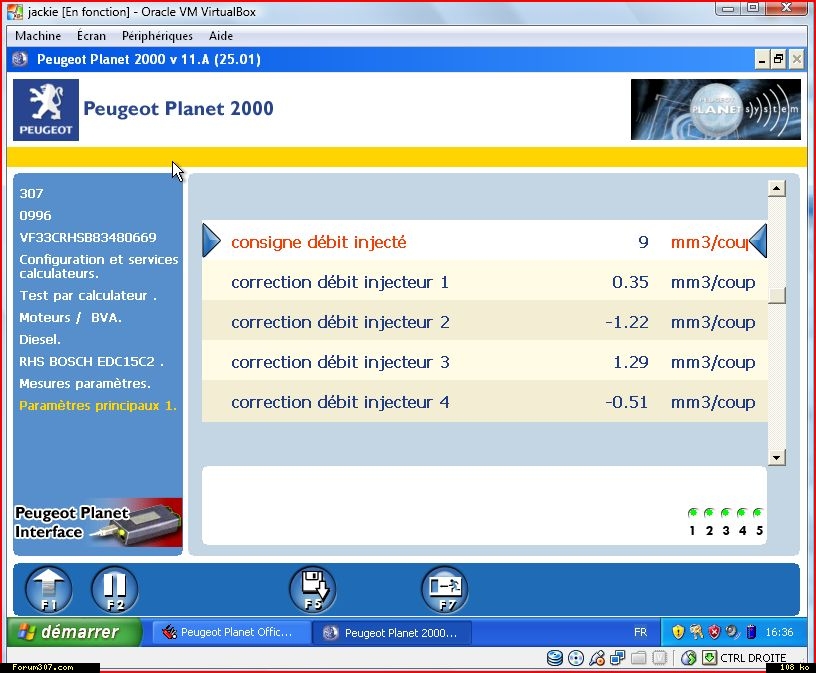Screen dimensions: 816x673
Task: Click the F5 save floppy icon
Action: (313, 589)
